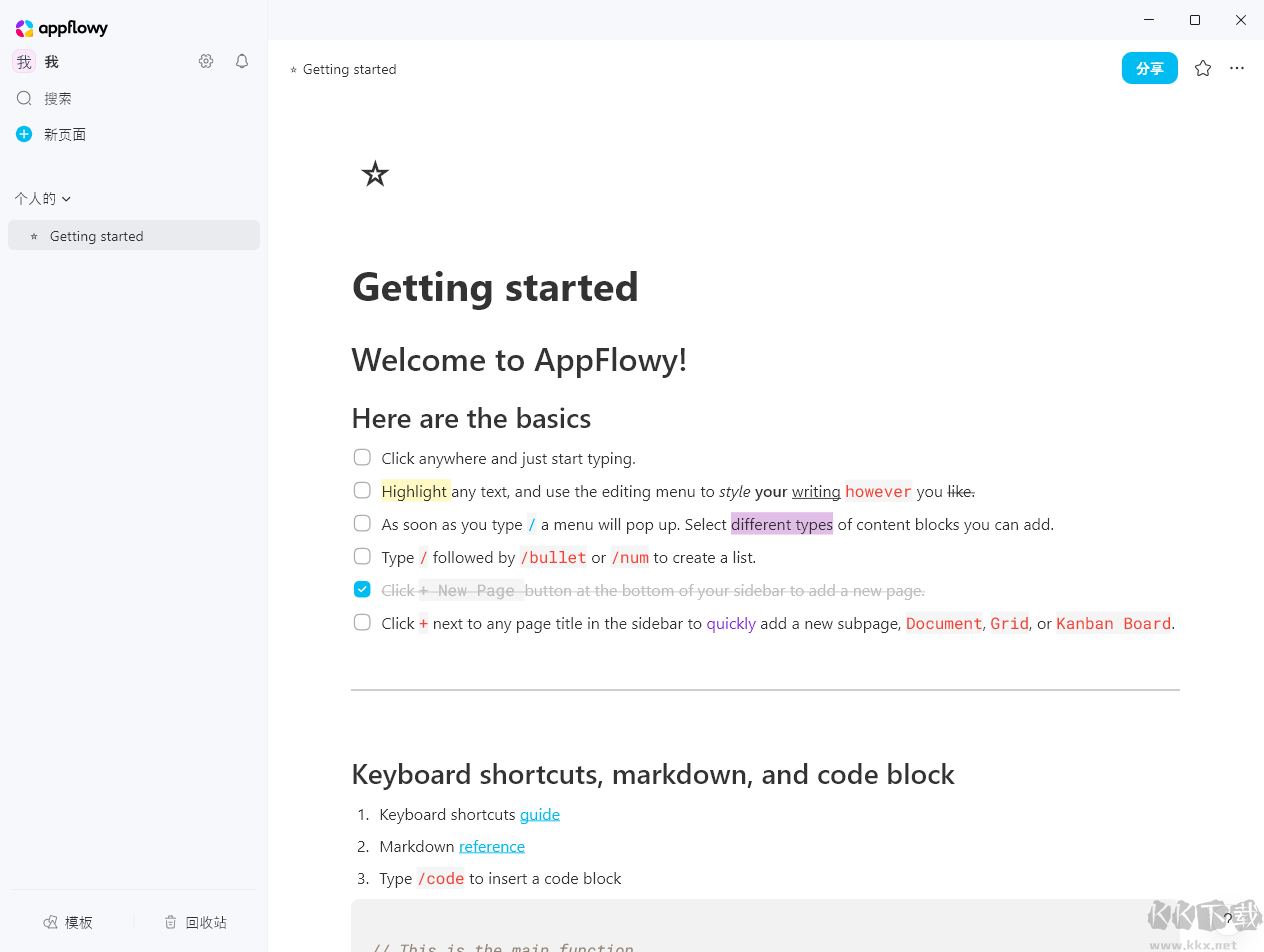
Task: Click the Getting started breadcrumb
Action: [x=349, y=68]
